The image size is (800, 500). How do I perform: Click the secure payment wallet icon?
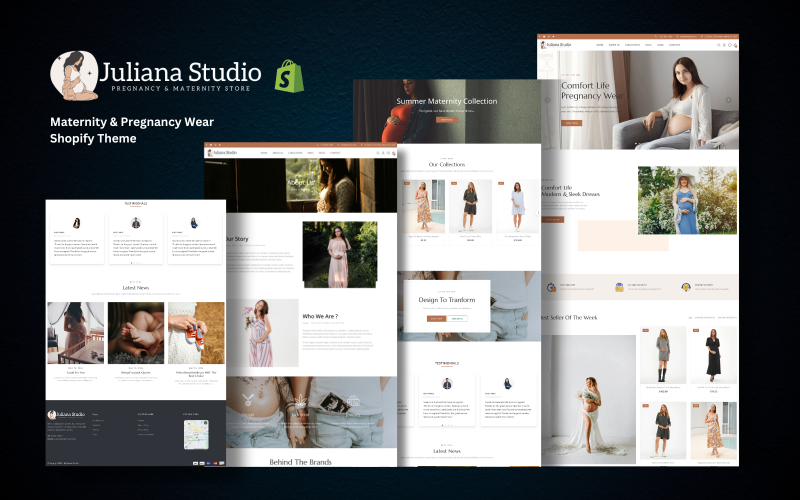click(619, 287)
